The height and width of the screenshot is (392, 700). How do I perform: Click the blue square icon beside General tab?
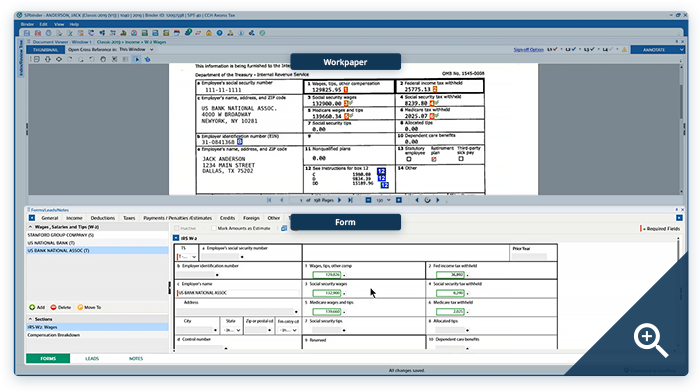click(x=32, y=218)
